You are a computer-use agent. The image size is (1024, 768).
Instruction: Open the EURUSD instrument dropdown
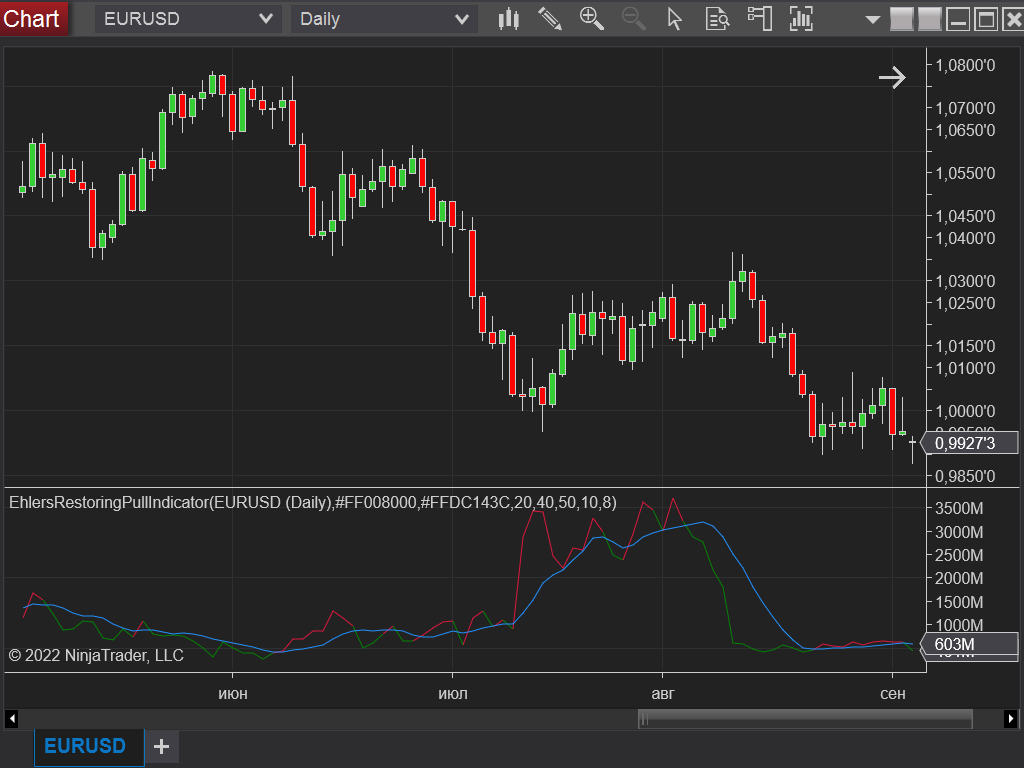coord(188,18)
